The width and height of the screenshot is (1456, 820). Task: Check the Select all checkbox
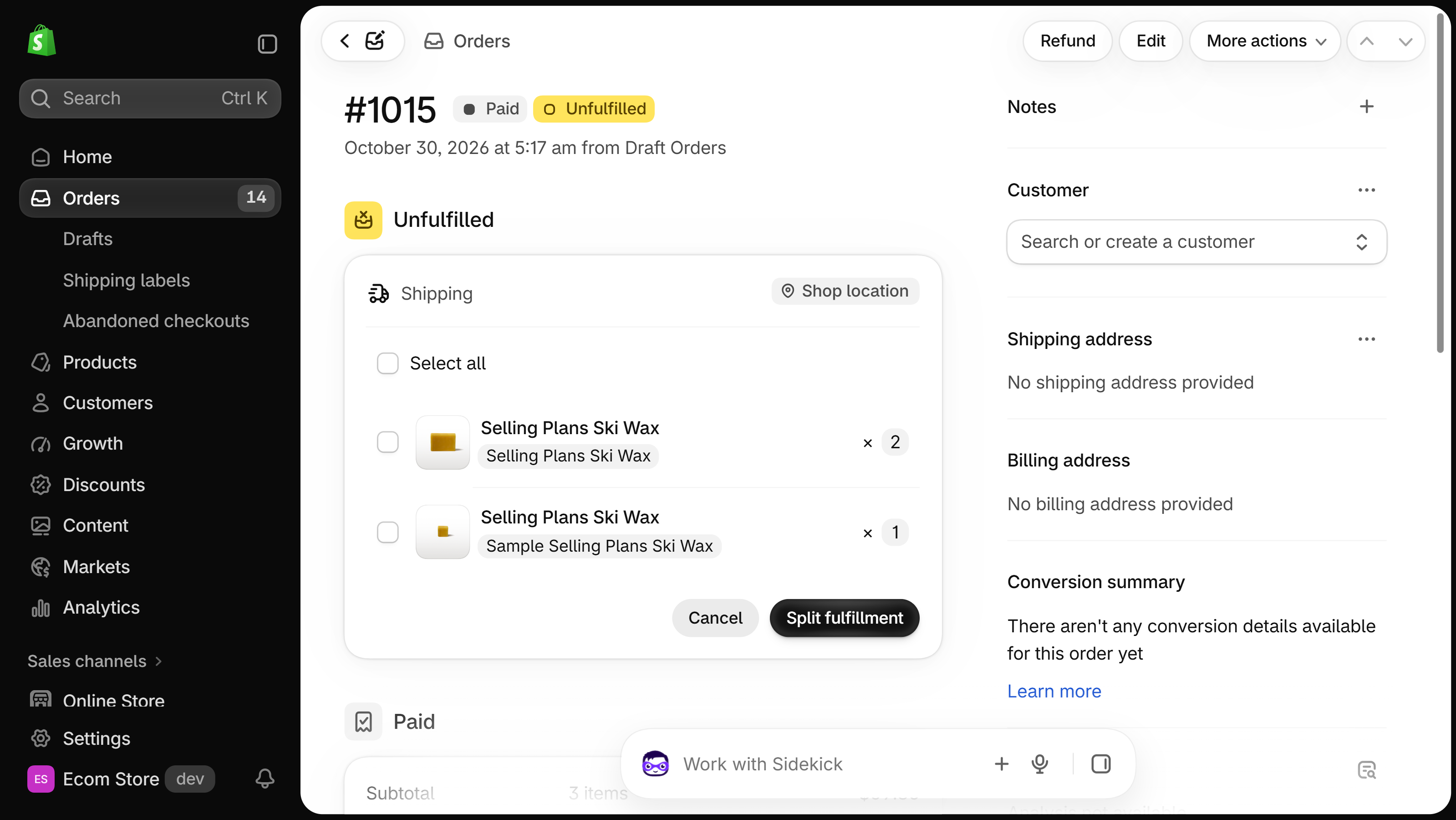(x=388, y=363)
